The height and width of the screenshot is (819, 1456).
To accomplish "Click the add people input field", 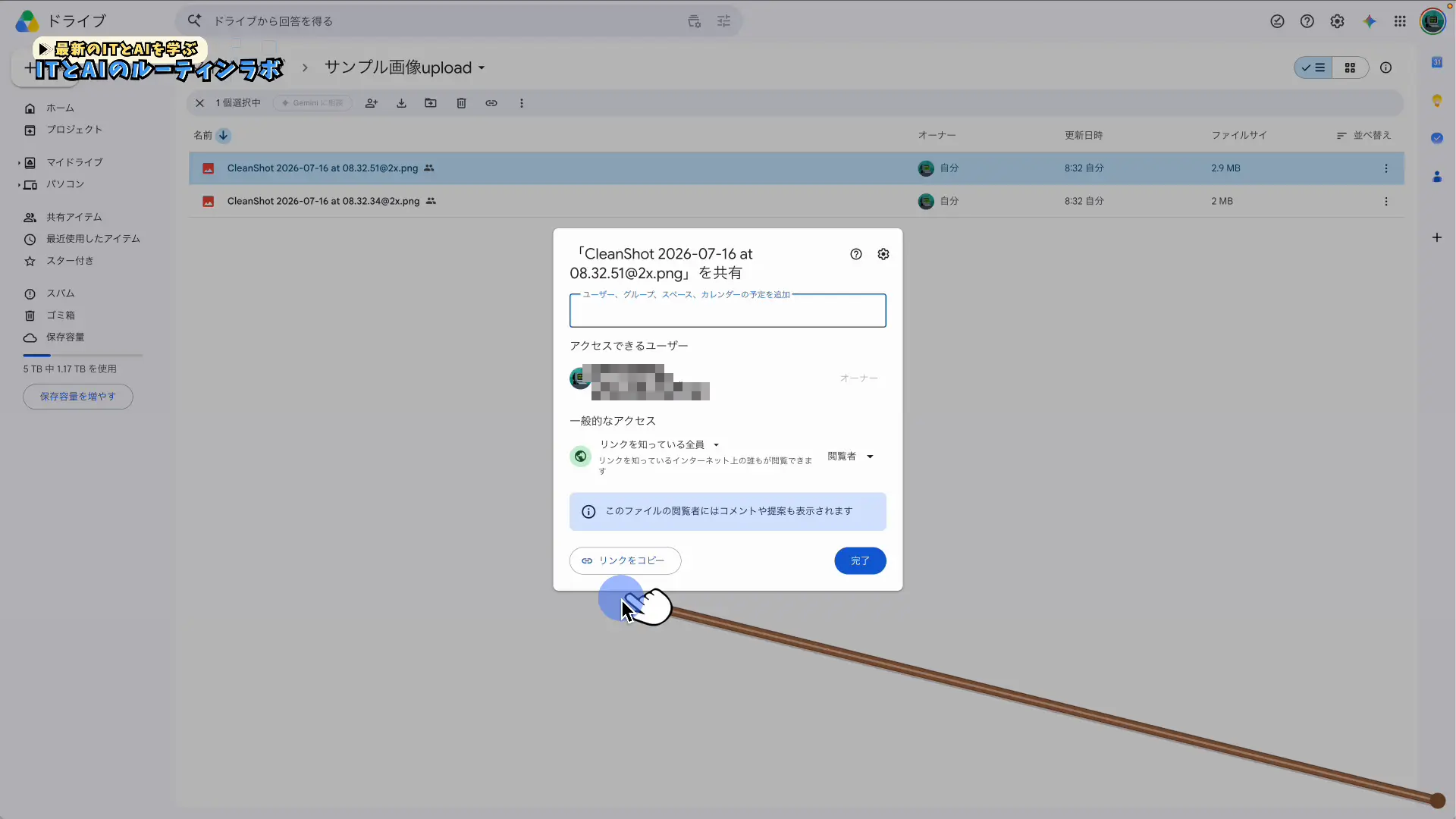I will 727,311.
